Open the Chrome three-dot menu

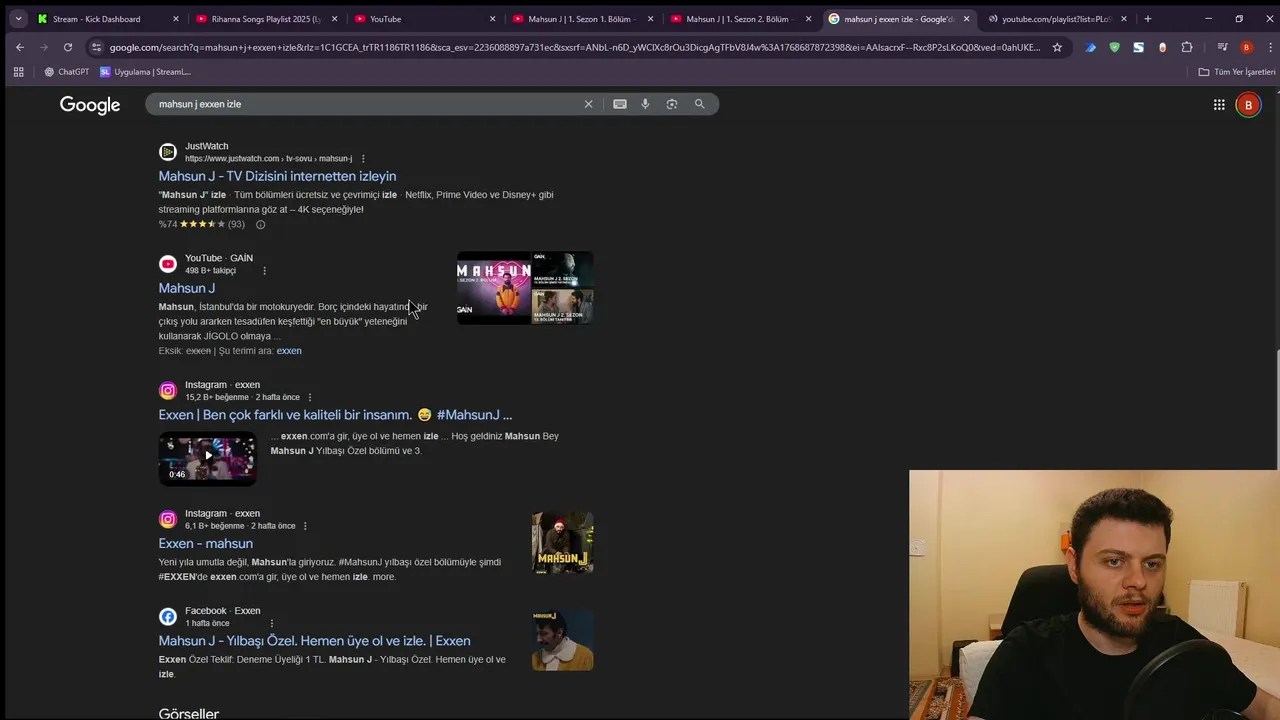coord(1268,47)
